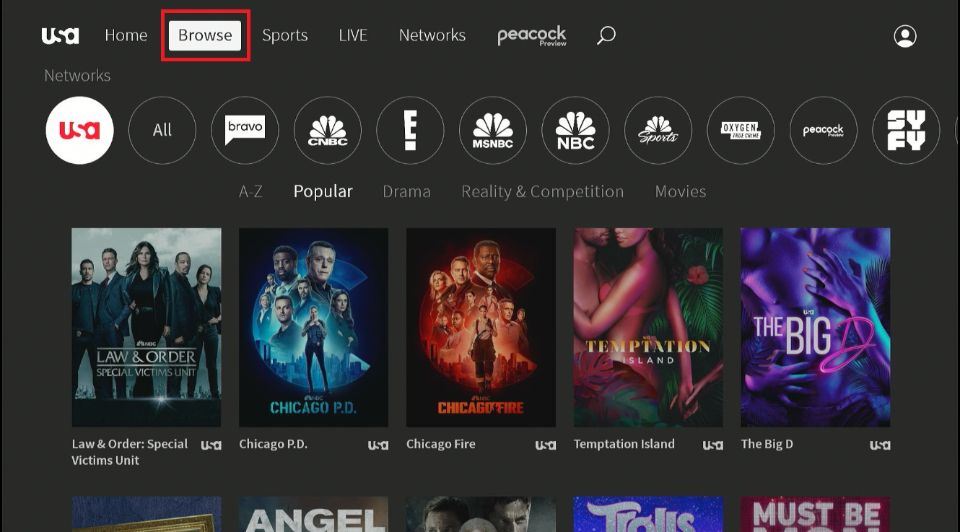Click USA logo beside Law & Order title
The height and width of the screenshot is (532, 960).
click(x=211, y=445)
